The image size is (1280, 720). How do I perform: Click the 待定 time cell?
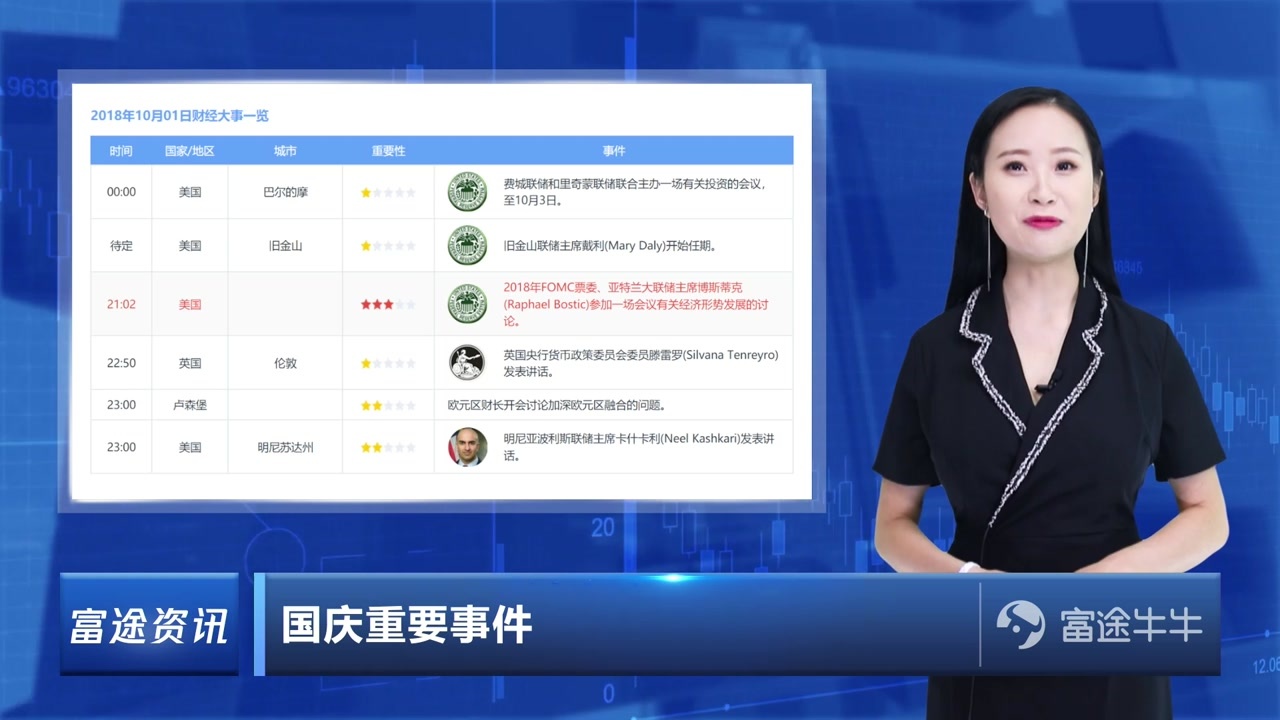click(121, 245)
